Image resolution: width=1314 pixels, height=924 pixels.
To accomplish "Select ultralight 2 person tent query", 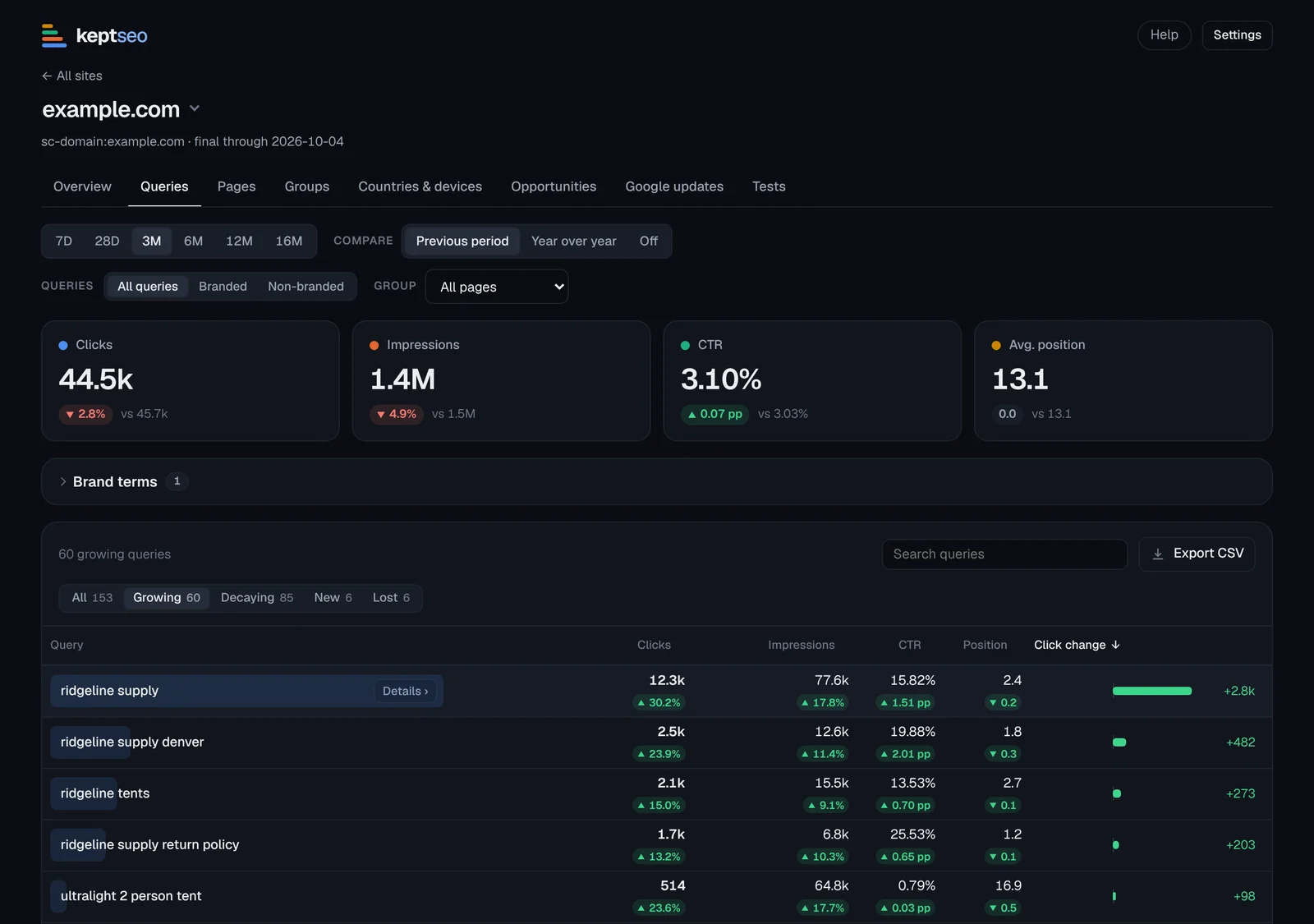I will pyautogui.click(x=131, y=896).
